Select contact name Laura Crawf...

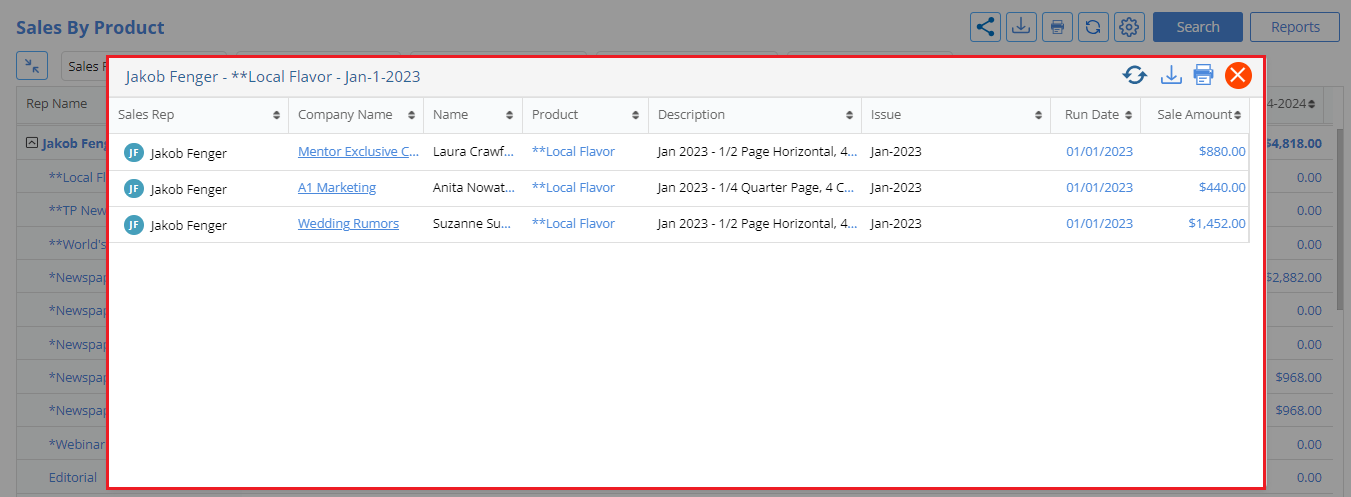[x=474, y=152]
